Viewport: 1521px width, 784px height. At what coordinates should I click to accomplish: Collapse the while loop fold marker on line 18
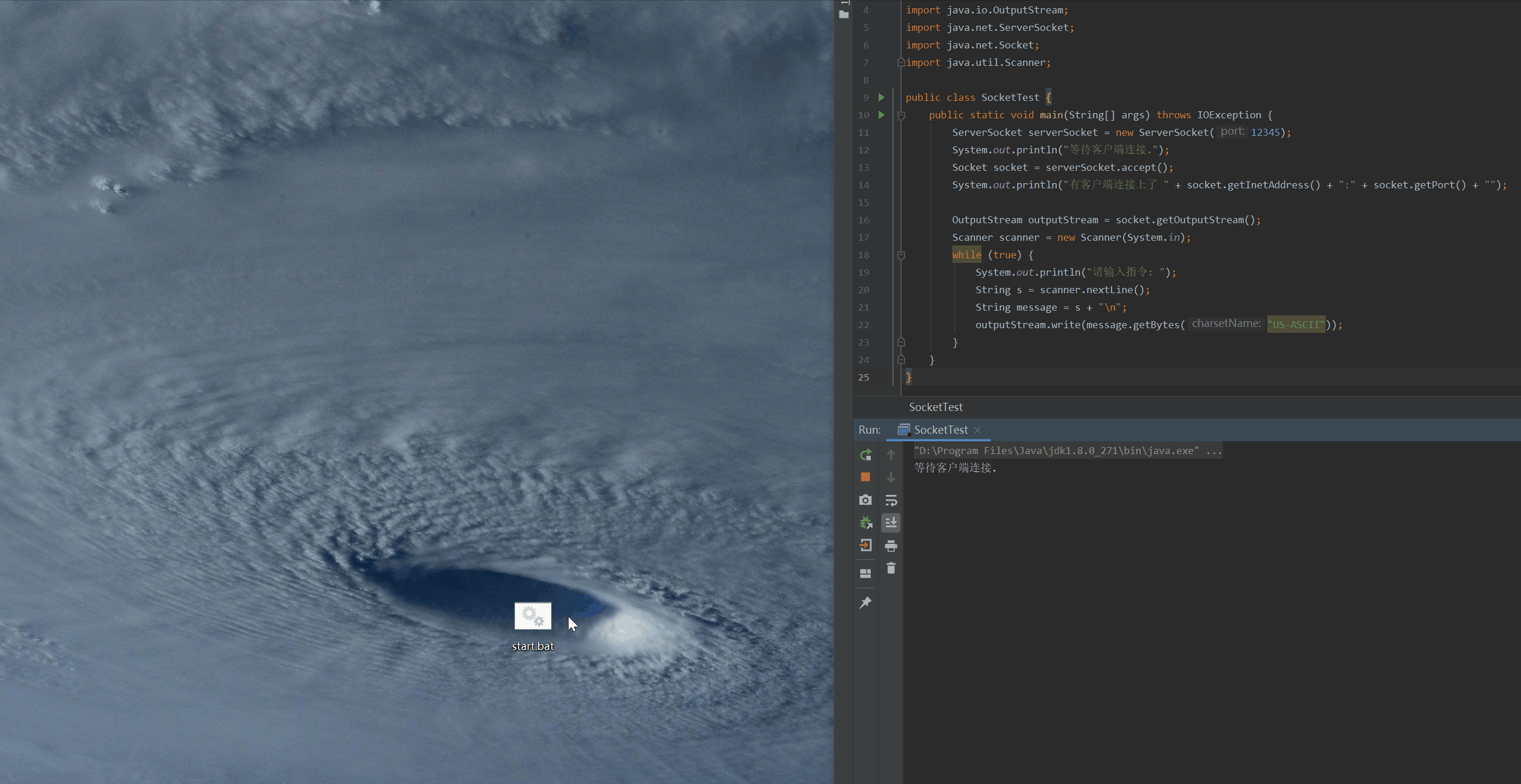[x=901, y=256]
